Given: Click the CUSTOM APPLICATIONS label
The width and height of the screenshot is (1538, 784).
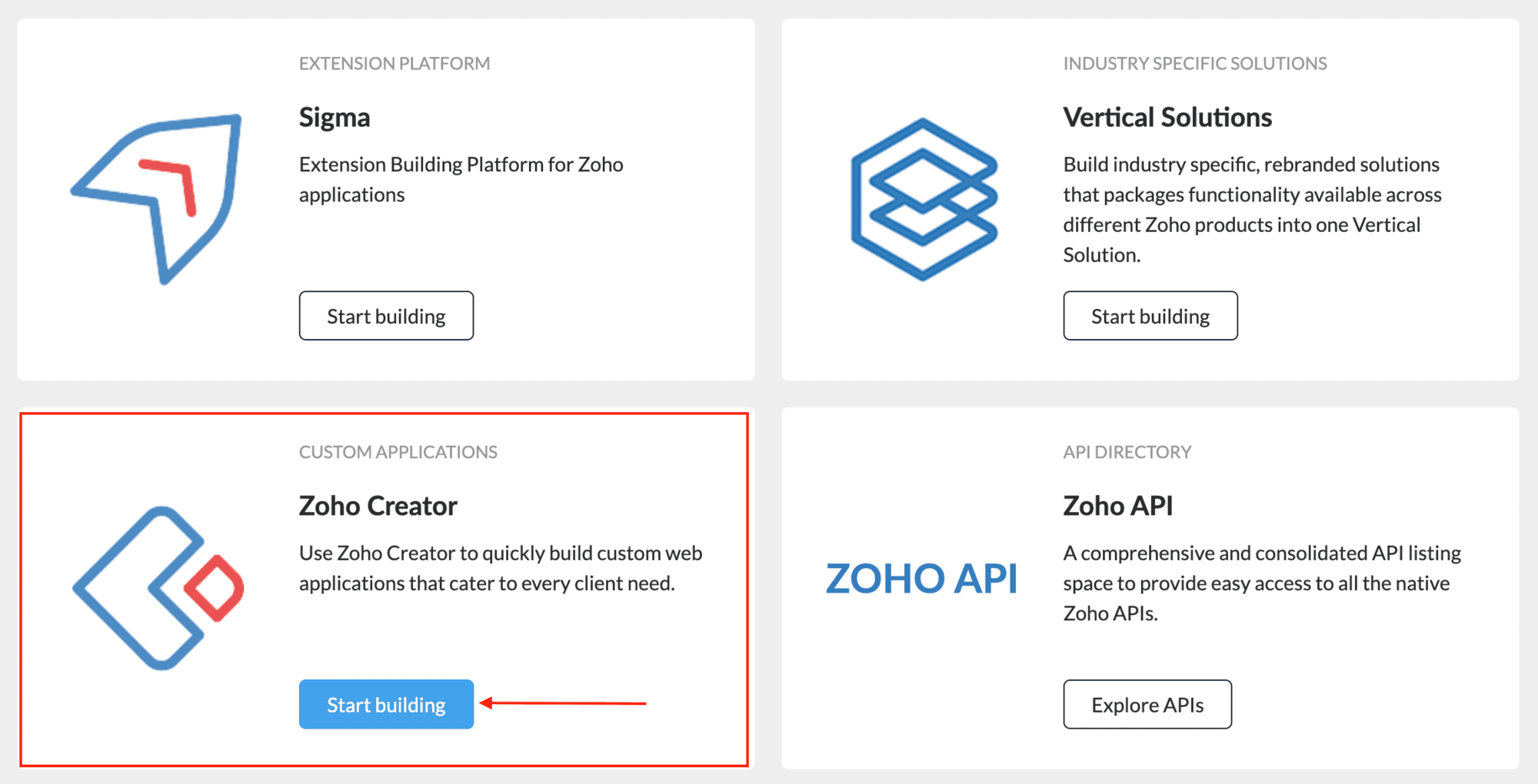Looking at the screenshot, I should [x=398, y=452].
